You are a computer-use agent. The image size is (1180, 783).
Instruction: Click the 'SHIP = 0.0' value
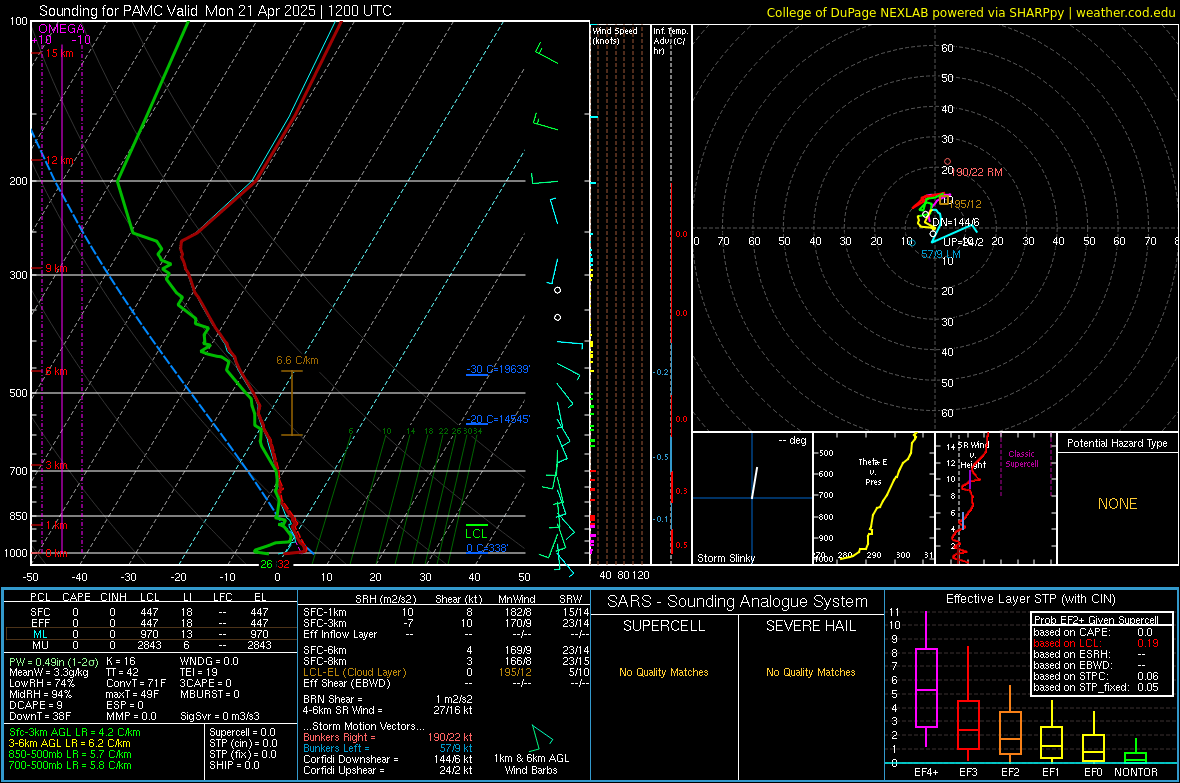(x=234, y=765)
